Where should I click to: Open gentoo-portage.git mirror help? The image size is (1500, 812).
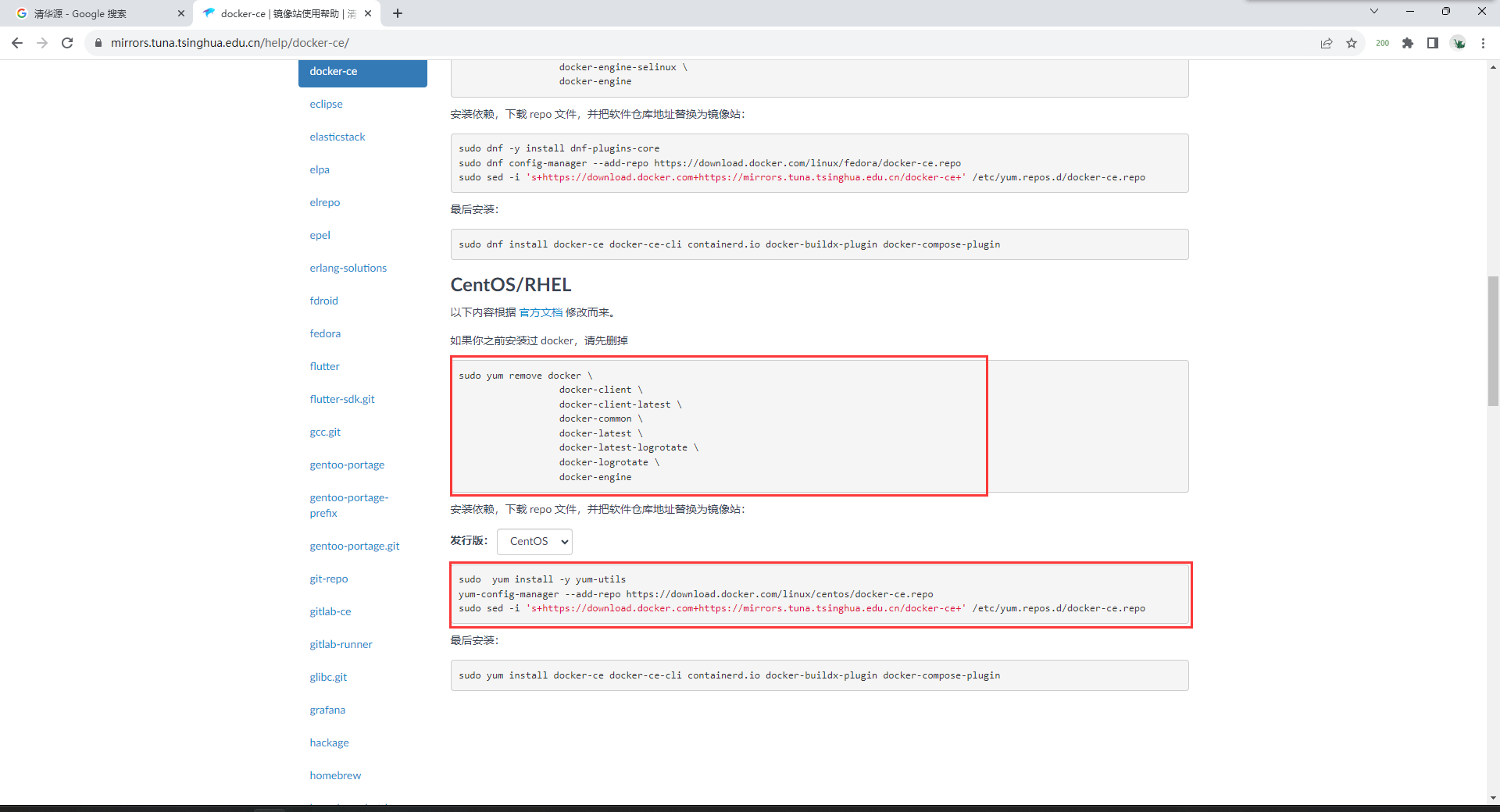(x=354, y=546)
